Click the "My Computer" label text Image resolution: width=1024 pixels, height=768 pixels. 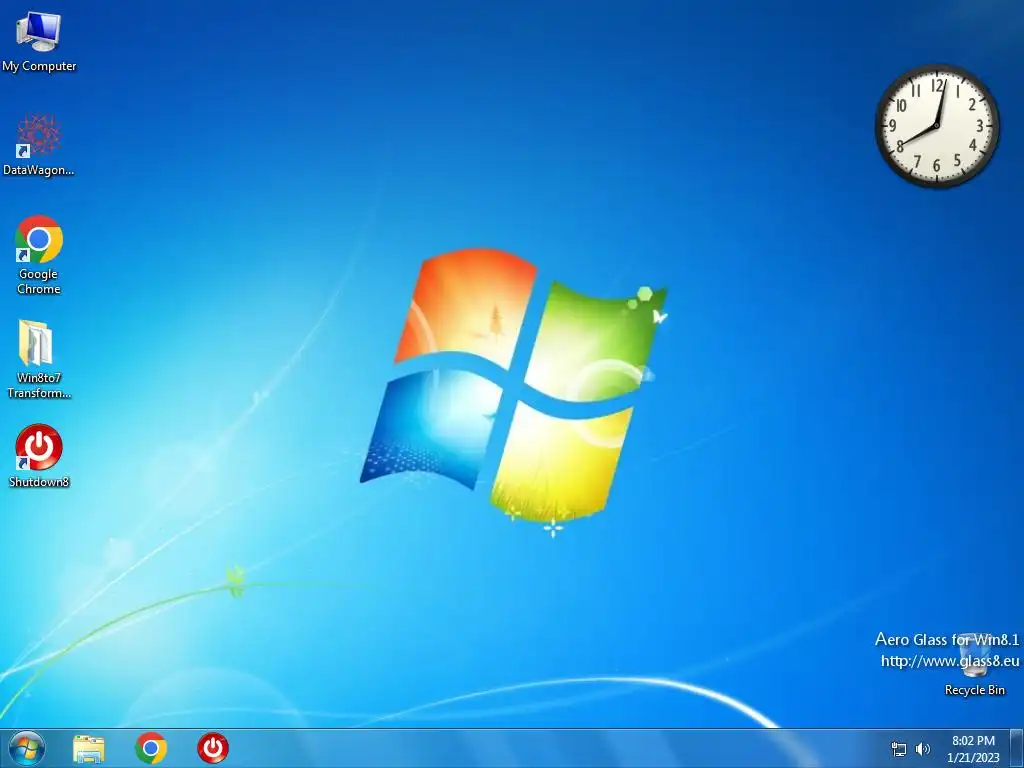pyautogui.click(x=39, y=66)
